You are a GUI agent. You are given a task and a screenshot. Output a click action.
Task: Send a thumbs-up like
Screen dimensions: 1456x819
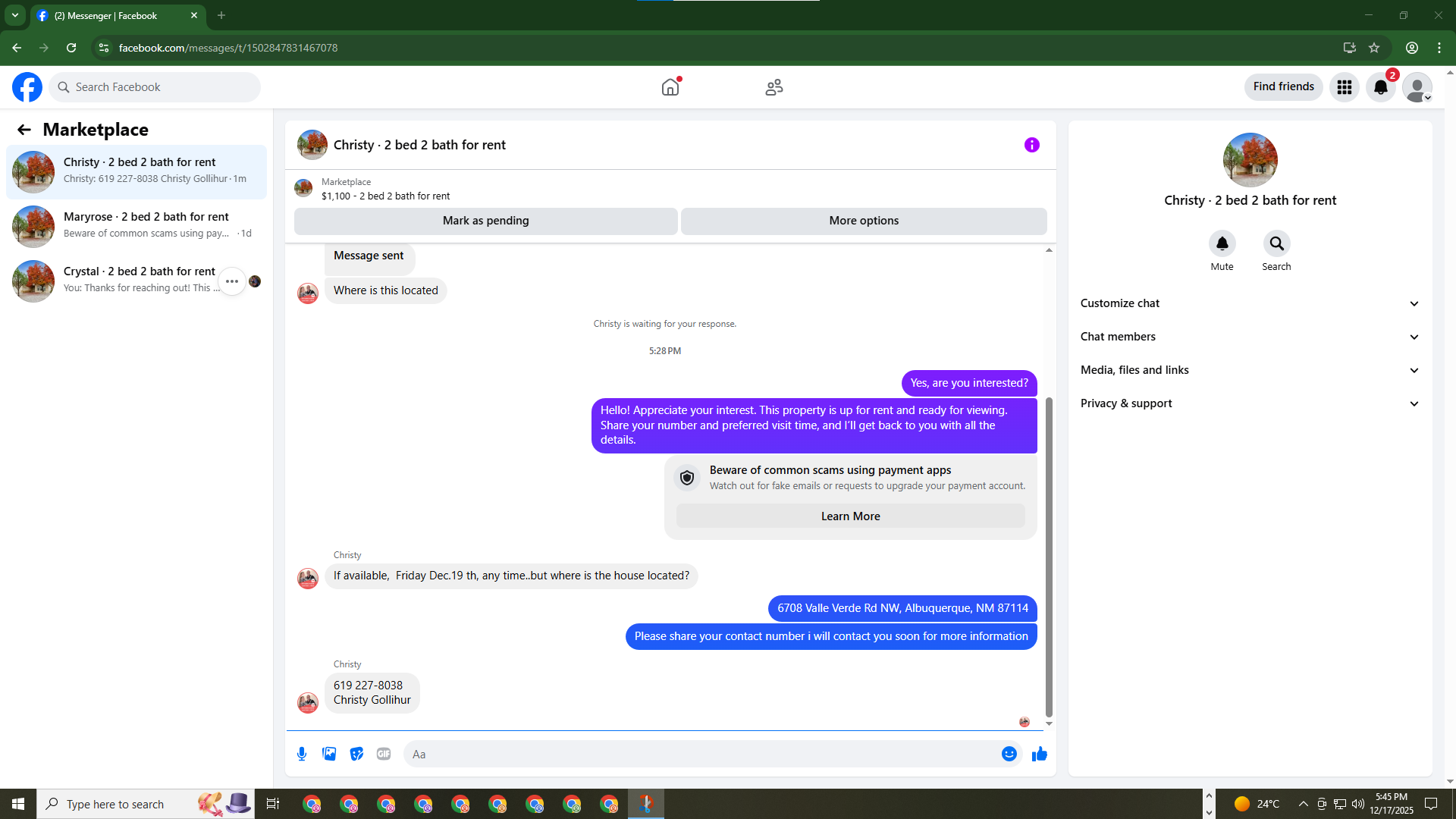1039,754
